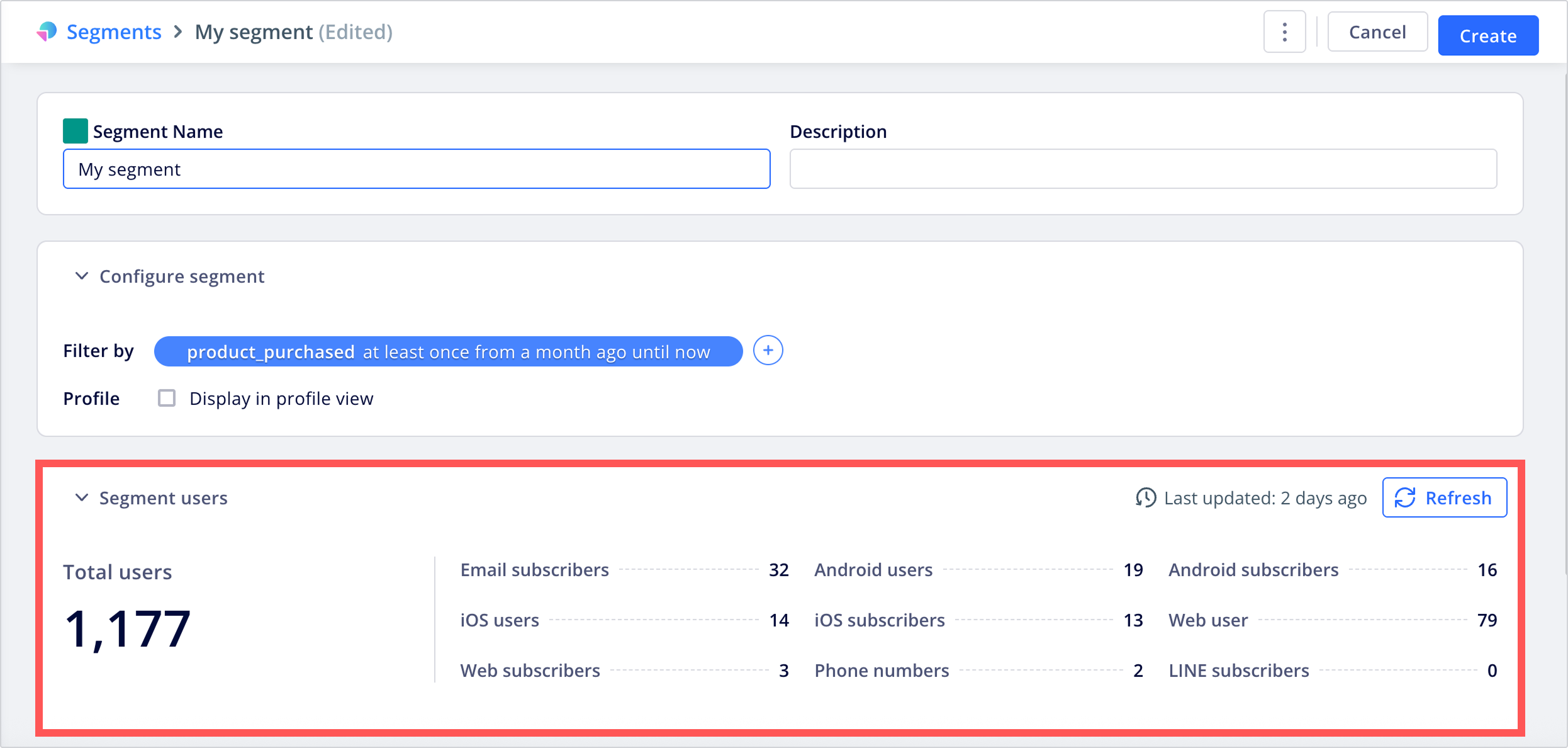Edit the product_purchased filter pill

click(x=448, y=351)
